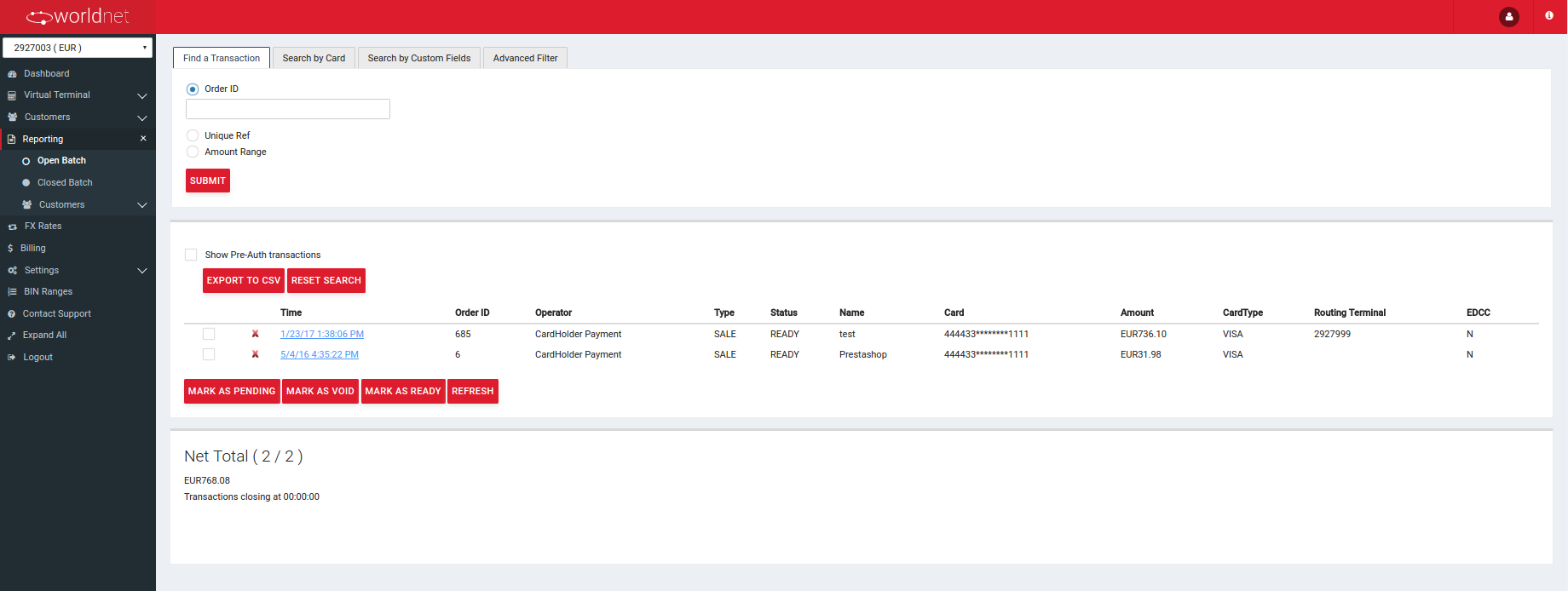This screenshot has width=1568, height=591.
Task: Click the Status column header
Action: click(784, 313)
